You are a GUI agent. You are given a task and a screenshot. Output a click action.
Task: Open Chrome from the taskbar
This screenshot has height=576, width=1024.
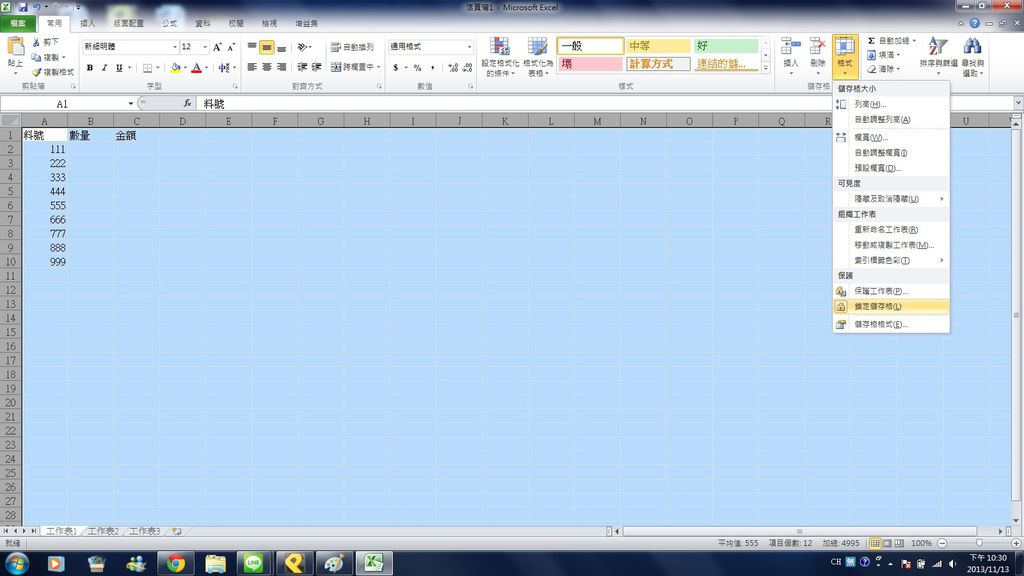click(175, 563)
